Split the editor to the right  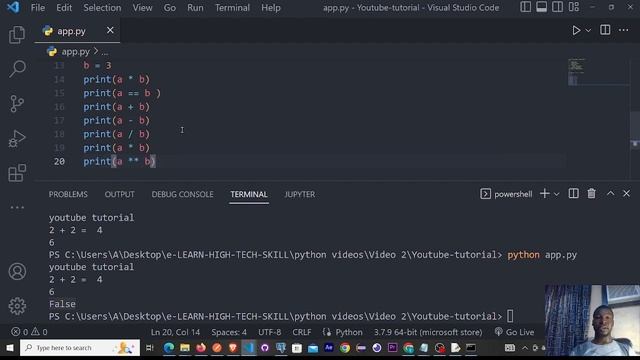[x=605, y=30]
